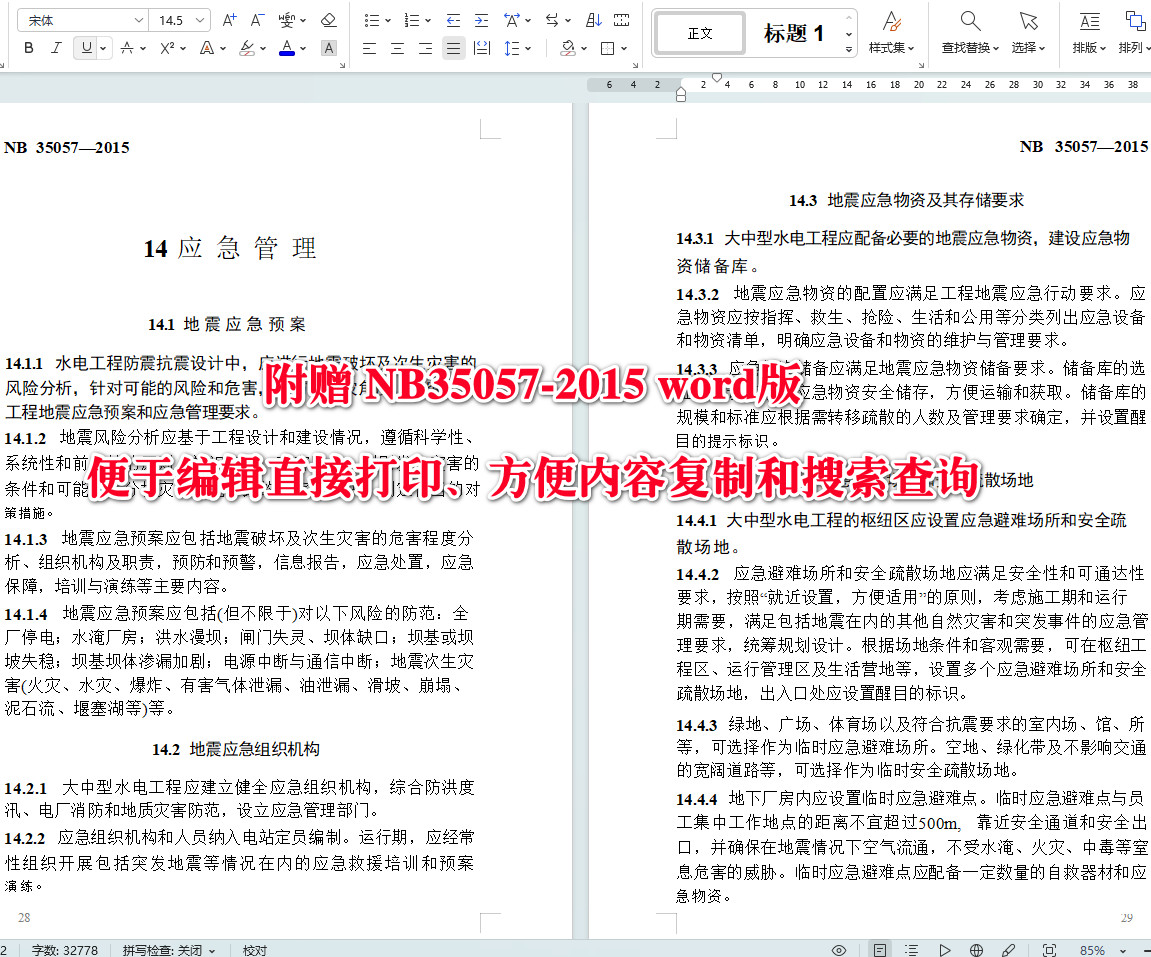Open the 排列 arrange menu
The width and height of the screenshot is (1151, 957).
point(1133,32)
